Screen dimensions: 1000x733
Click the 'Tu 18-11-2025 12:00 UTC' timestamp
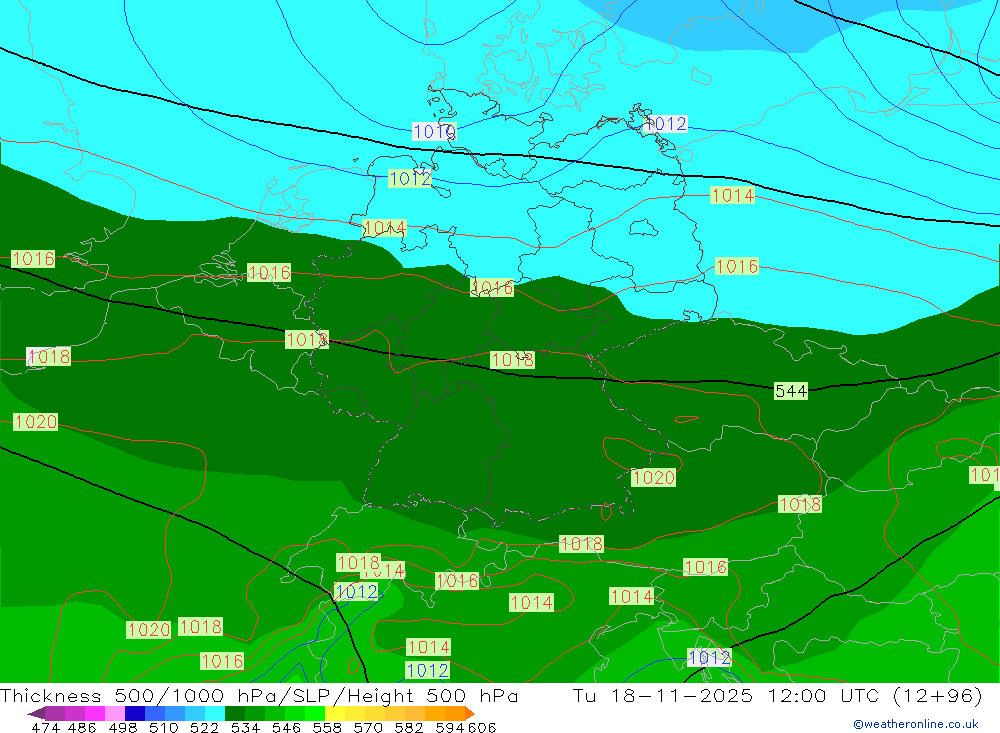point(726,695)
